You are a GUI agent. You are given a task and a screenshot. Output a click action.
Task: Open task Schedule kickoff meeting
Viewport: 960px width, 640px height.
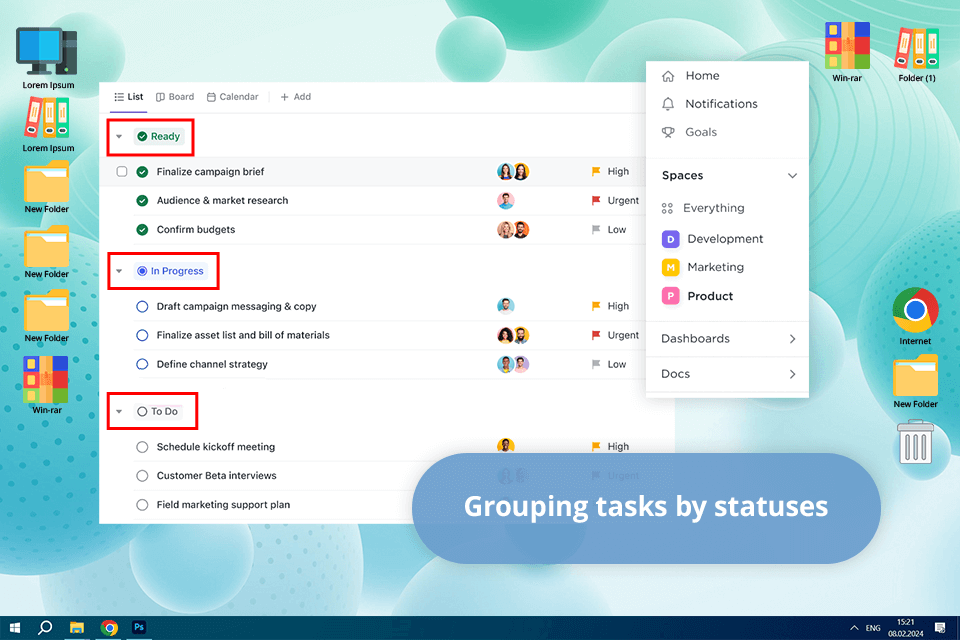[216, 447]
